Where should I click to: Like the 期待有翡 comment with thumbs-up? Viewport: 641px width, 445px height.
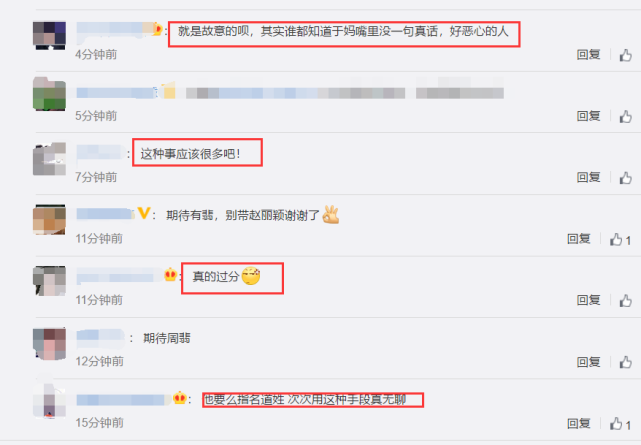point(620,239)
